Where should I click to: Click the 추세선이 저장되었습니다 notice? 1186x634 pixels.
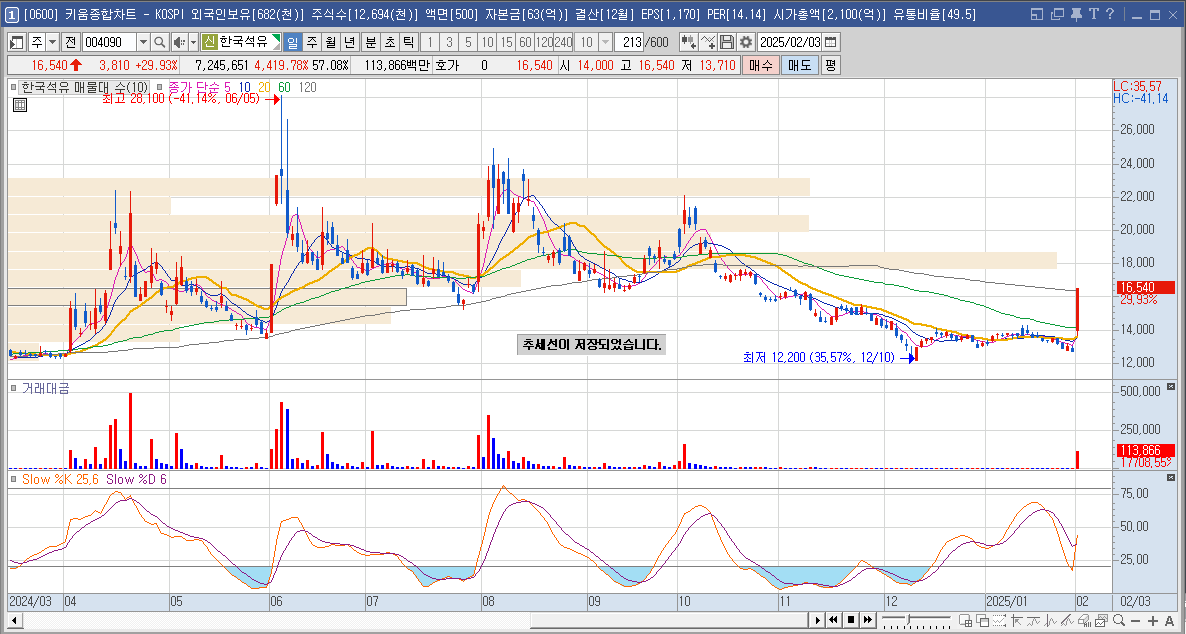pyautogui.click(x=591, y=345)
